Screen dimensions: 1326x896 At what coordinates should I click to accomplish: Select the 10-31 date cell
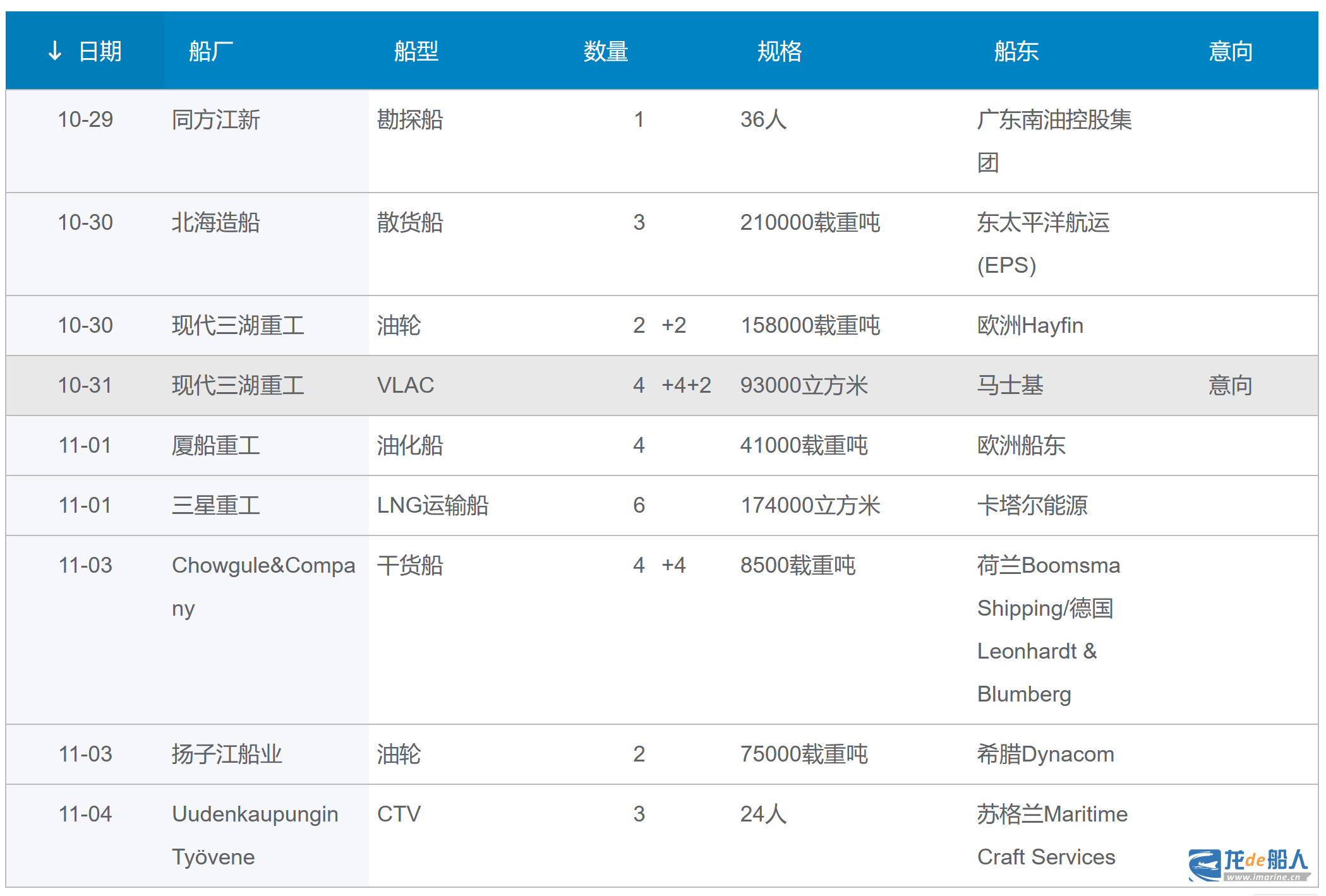point(85,385)
